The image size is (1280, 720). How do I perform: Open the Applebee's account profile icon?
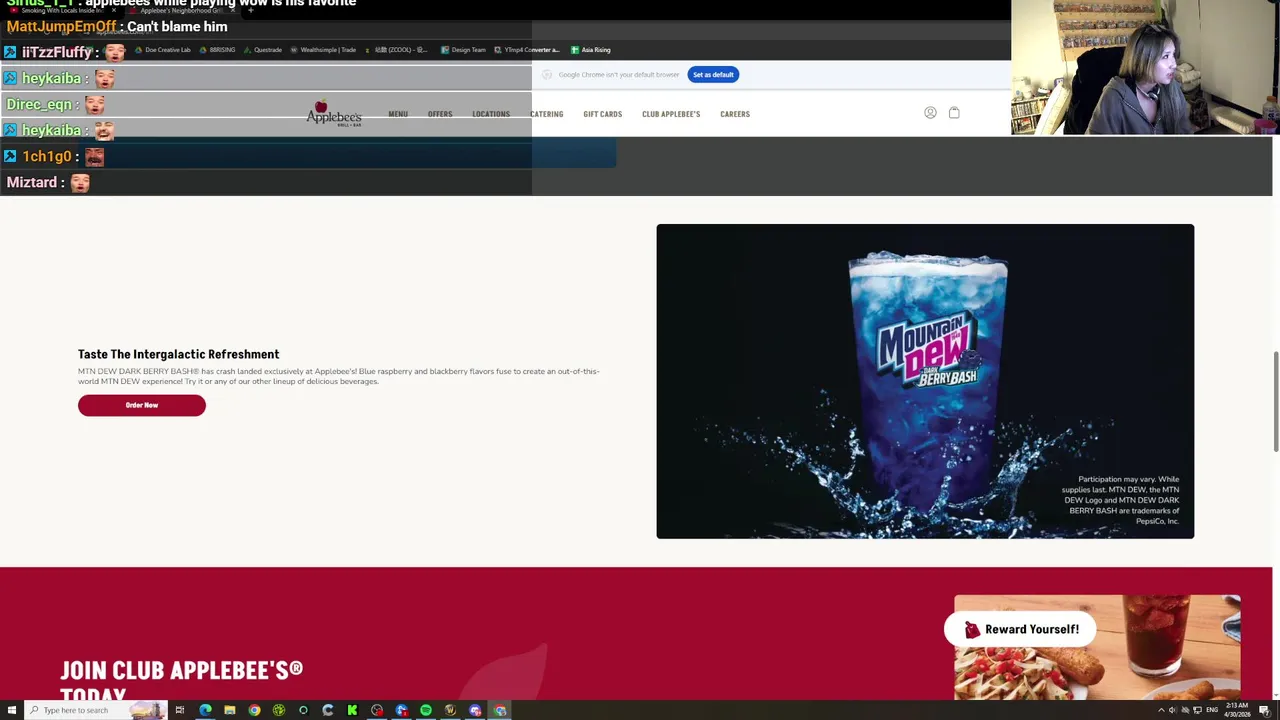click(x=930, y=113)
